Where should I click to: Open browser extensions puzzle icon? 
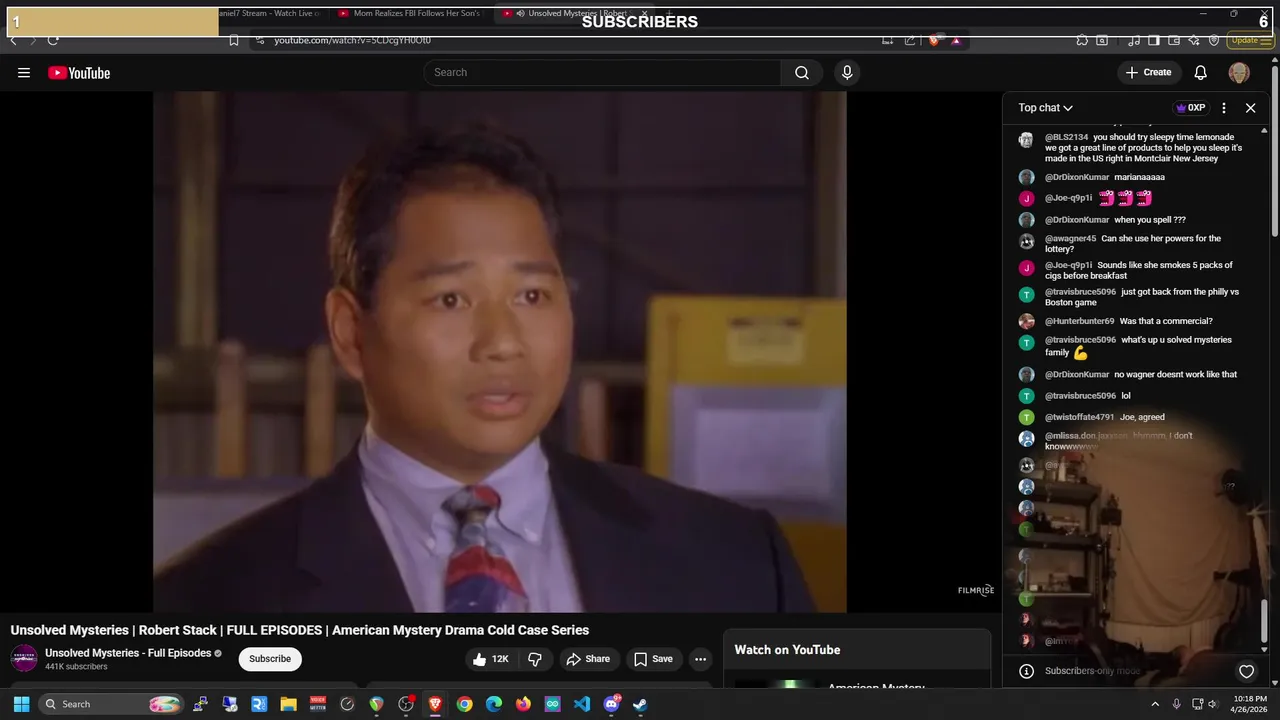click(1082, 40)
